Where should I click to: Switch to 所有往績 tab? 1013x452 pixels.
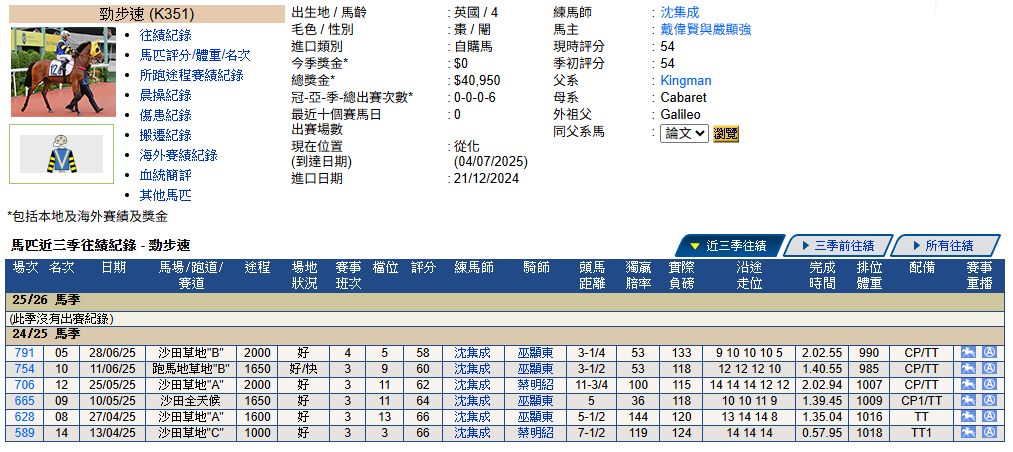click(x=945, y=246)
